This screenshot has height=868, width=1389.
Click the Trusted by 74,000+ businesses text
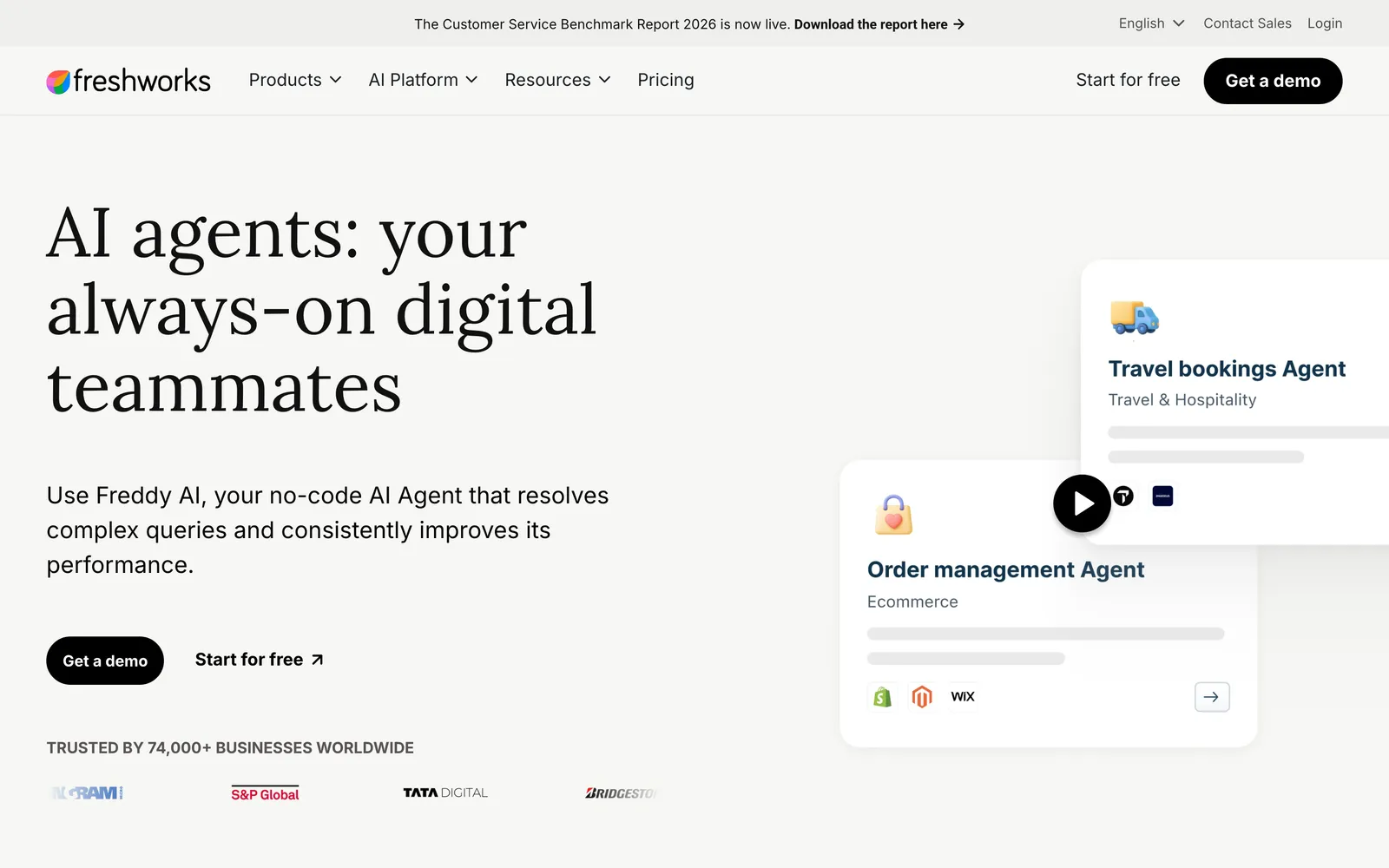click(x=230, y=748)
